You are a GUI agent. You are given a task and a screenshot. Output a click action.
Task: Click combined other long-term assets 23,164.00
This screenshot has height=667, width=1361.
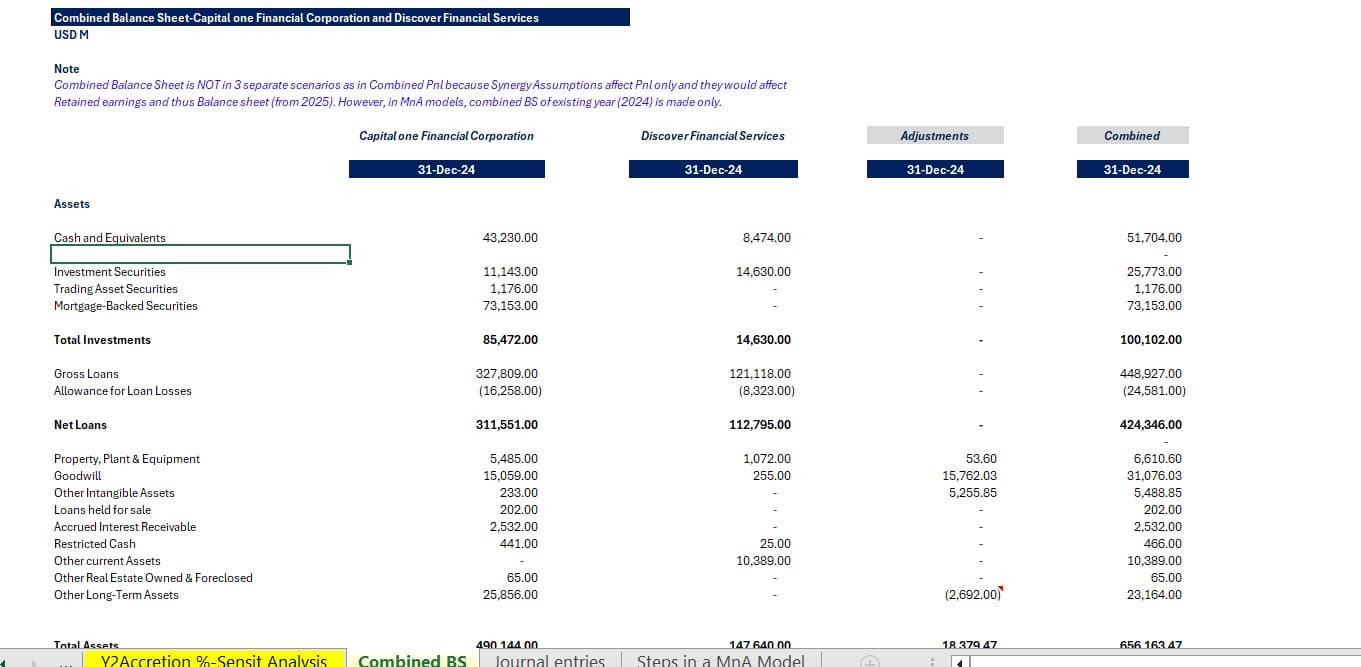1154,595
